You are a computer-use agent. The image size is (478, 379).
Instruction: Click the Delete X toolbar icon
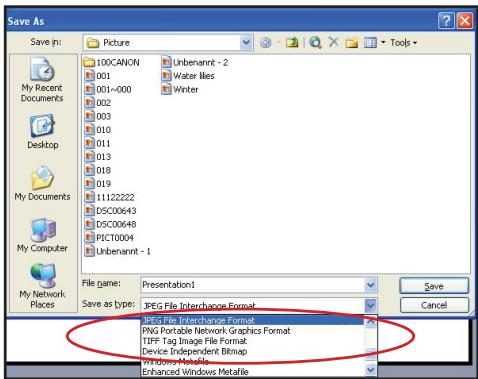[334, 42]
